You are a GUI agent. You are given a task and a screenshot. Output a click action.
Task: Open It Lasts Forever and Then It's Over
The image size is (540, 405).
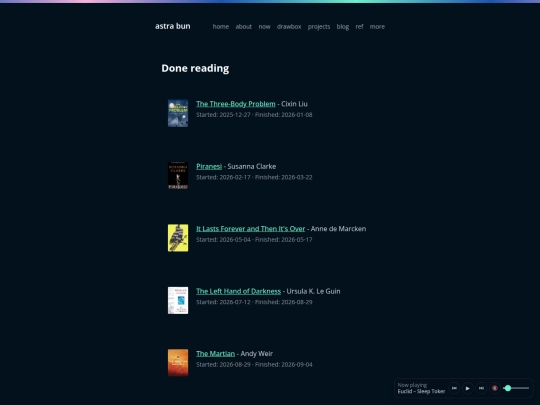click(250, 229)
